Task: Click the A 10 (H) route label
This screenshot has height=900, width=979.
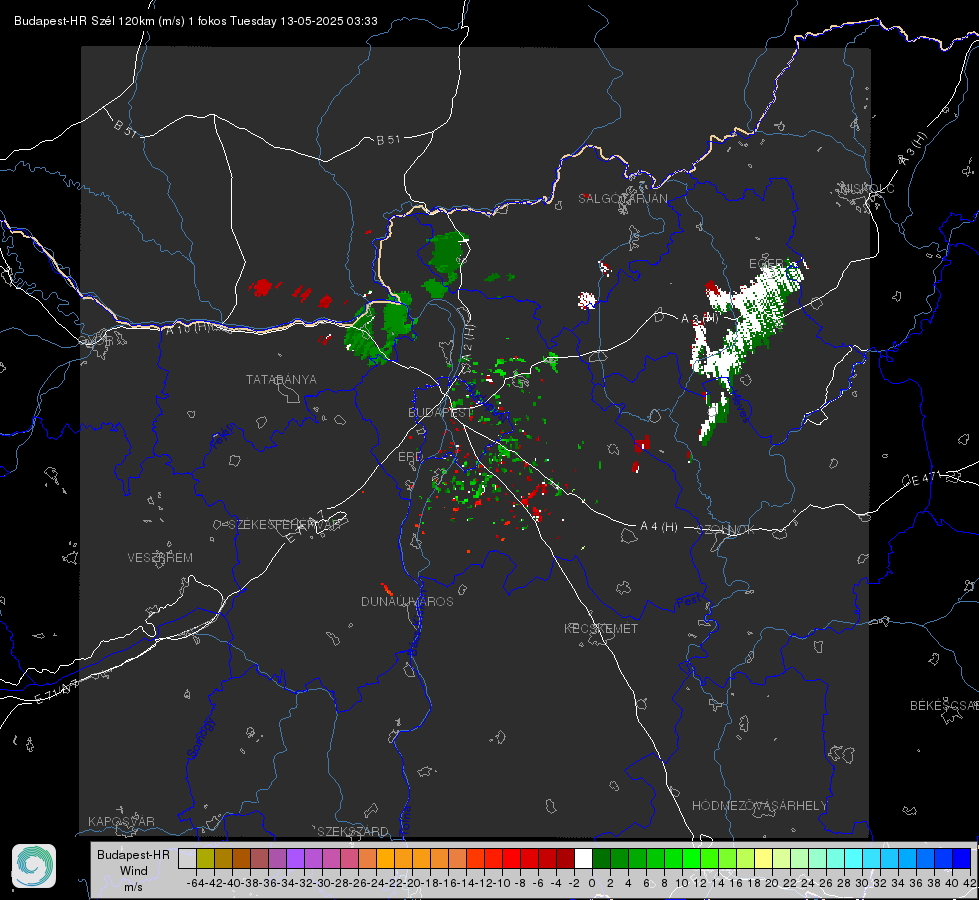Action: point(187,328)
